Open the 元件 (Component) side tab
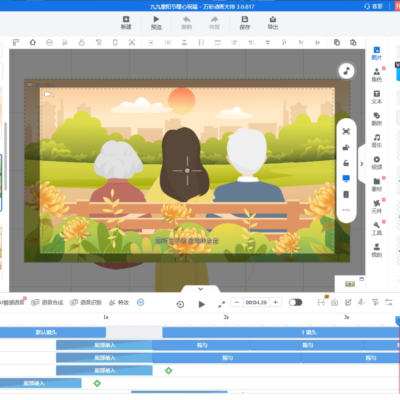Viewport: 400px width, 400px height. click(377, 207)
